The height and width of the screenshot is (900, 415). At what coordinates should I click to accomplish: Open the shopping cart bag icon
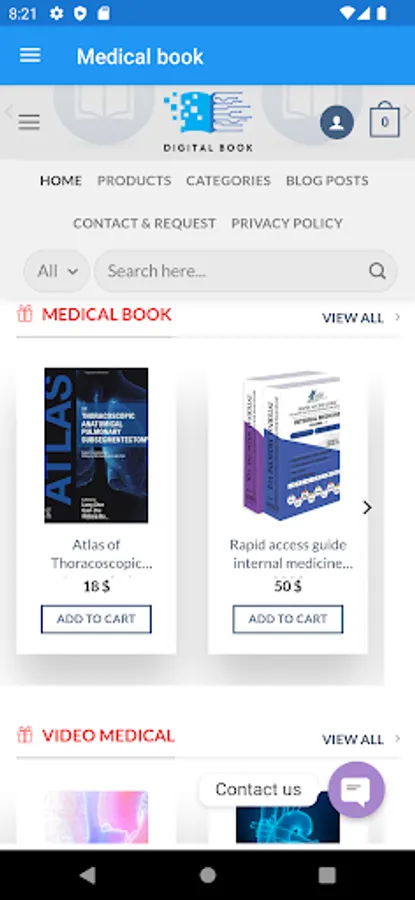(384, 120)
